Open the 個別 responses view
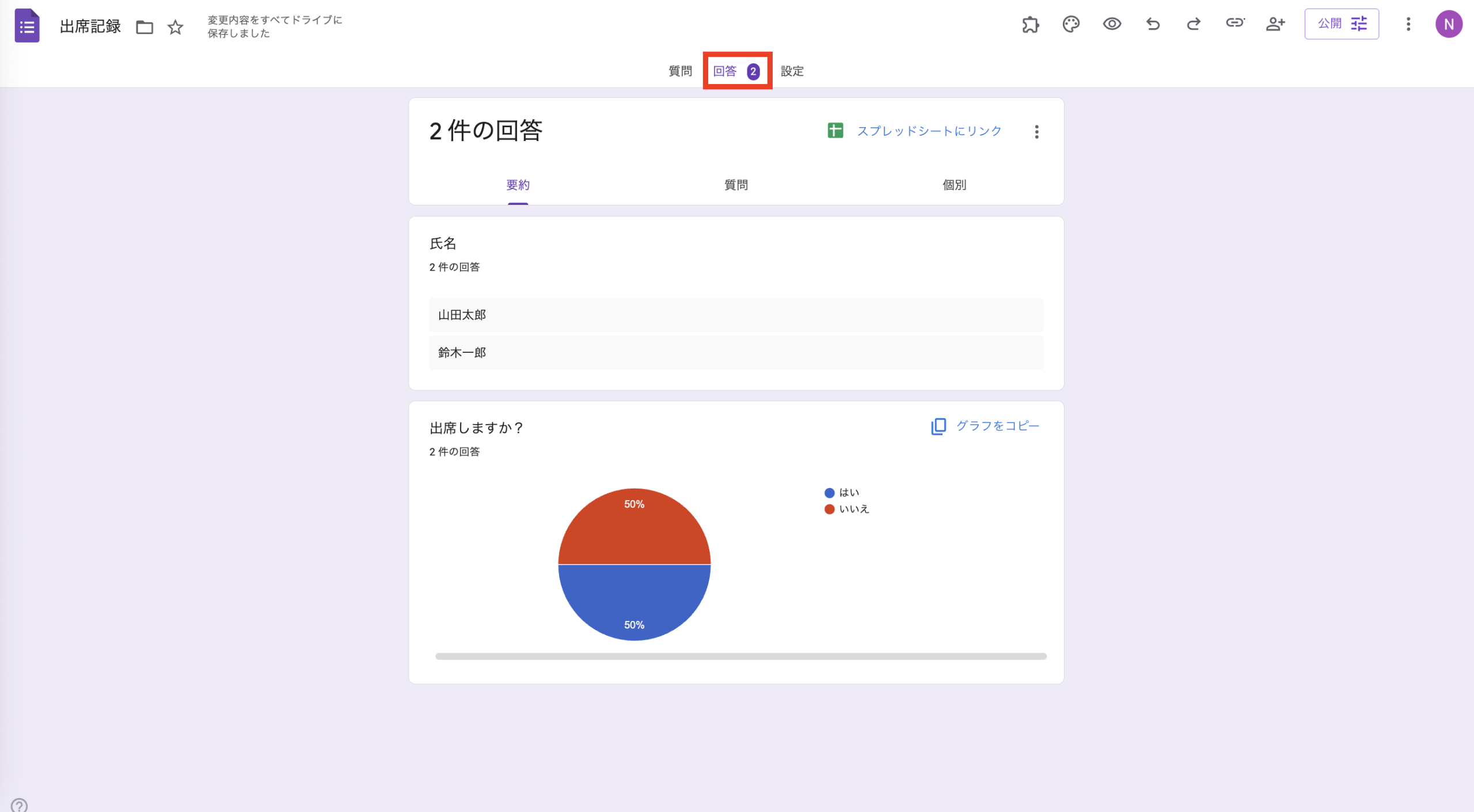The height and width of the screenshot is (812, 1474). click(954, 185)
